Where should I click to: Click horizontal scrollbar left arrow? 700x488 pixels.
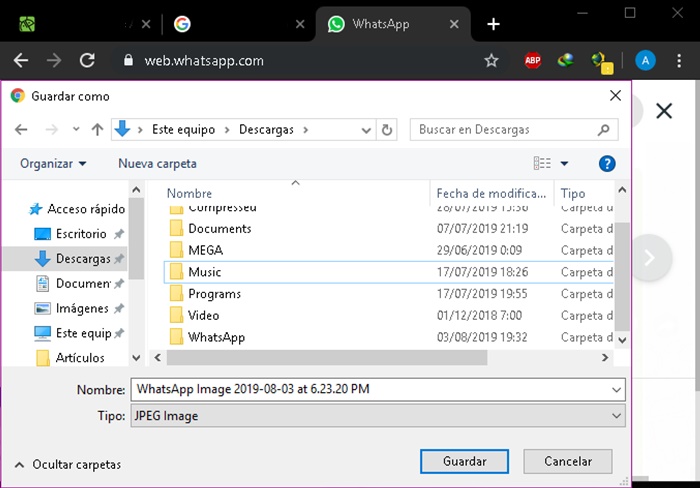[x=158, y=358]
